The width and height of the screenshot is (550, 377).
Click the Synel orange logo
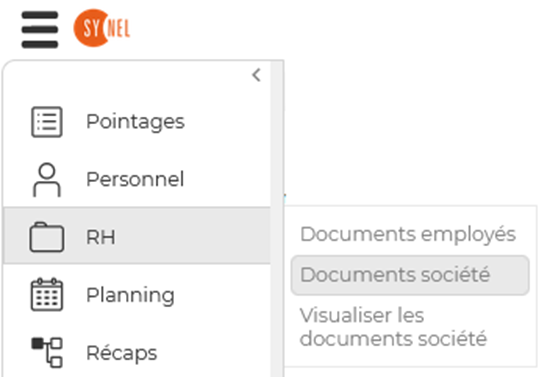pos(102,28)
